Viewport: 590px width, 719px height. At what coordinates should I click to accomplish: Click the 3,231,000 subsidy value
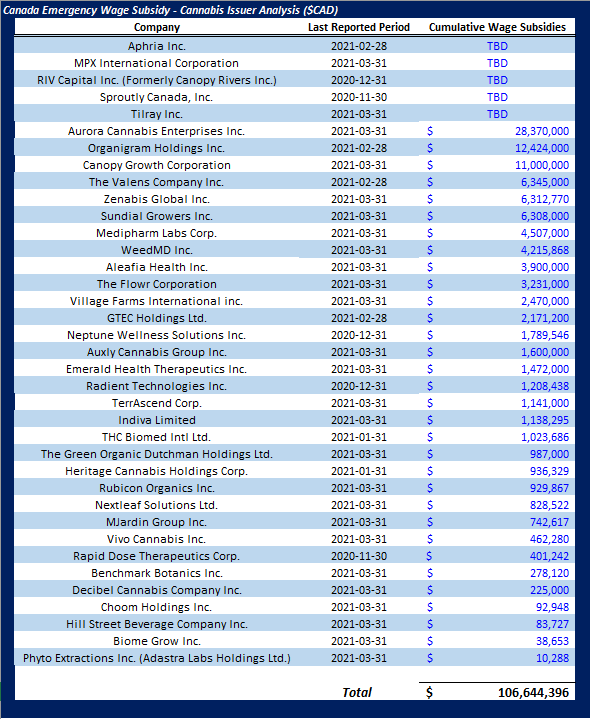pos(545,284)
